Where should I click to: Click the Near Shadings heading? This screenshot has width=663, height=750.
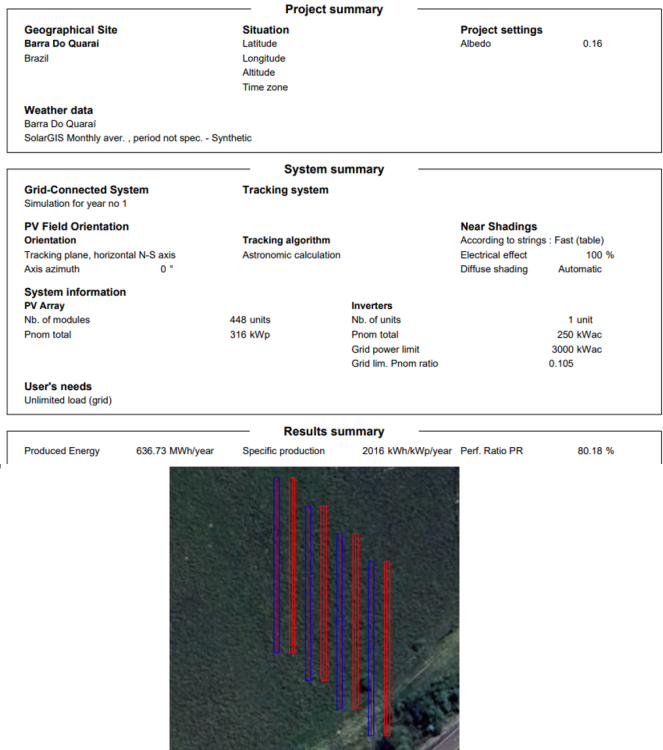click(x=498, y=227)
